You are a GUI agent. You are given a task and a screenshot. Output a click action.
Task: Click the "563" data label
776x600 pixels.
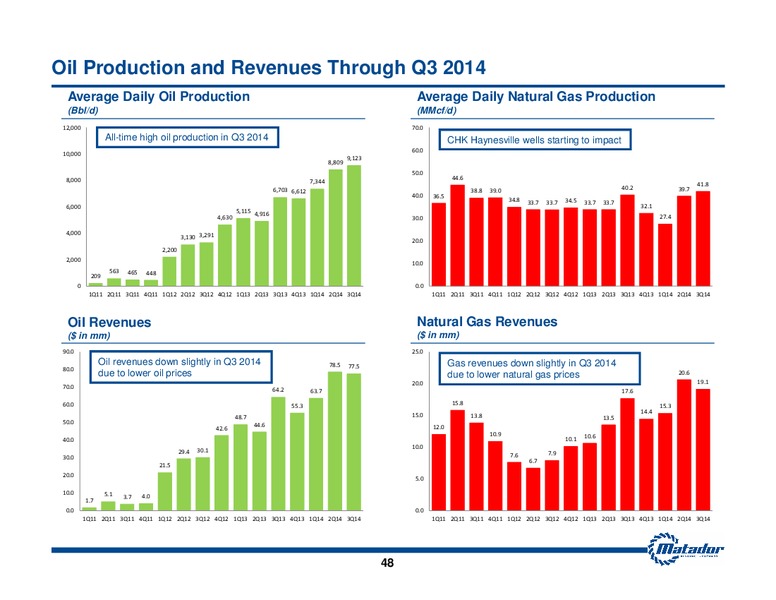[114, 271]
